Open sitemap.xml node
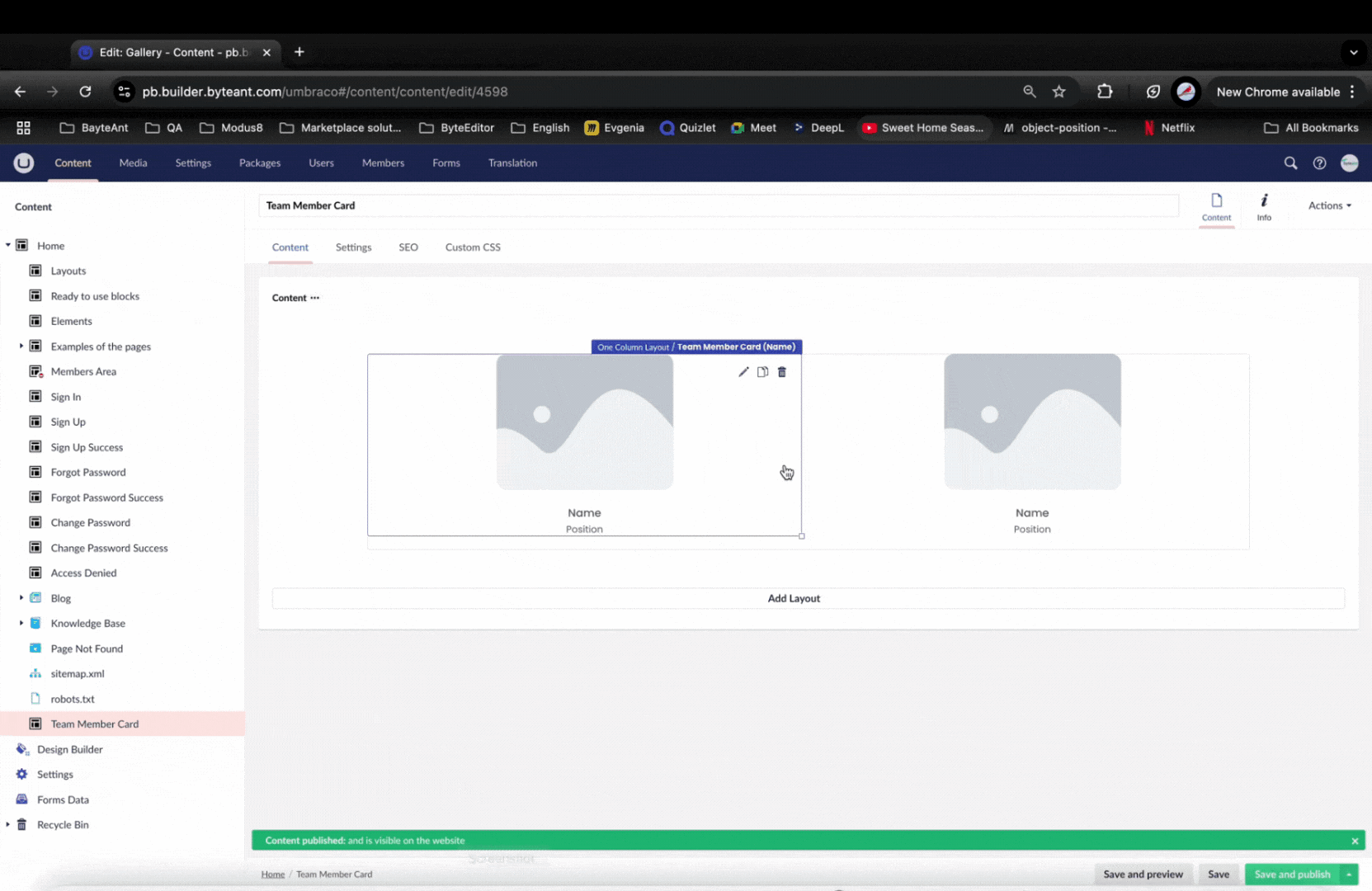 tap(78, 673)
